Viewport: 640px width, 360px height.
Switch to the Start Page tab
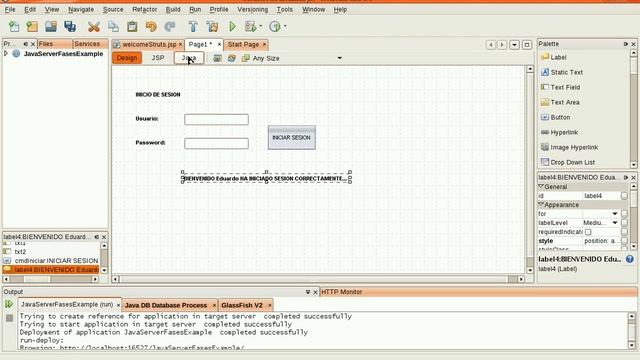pyautogui.click(x=243, y=44)
